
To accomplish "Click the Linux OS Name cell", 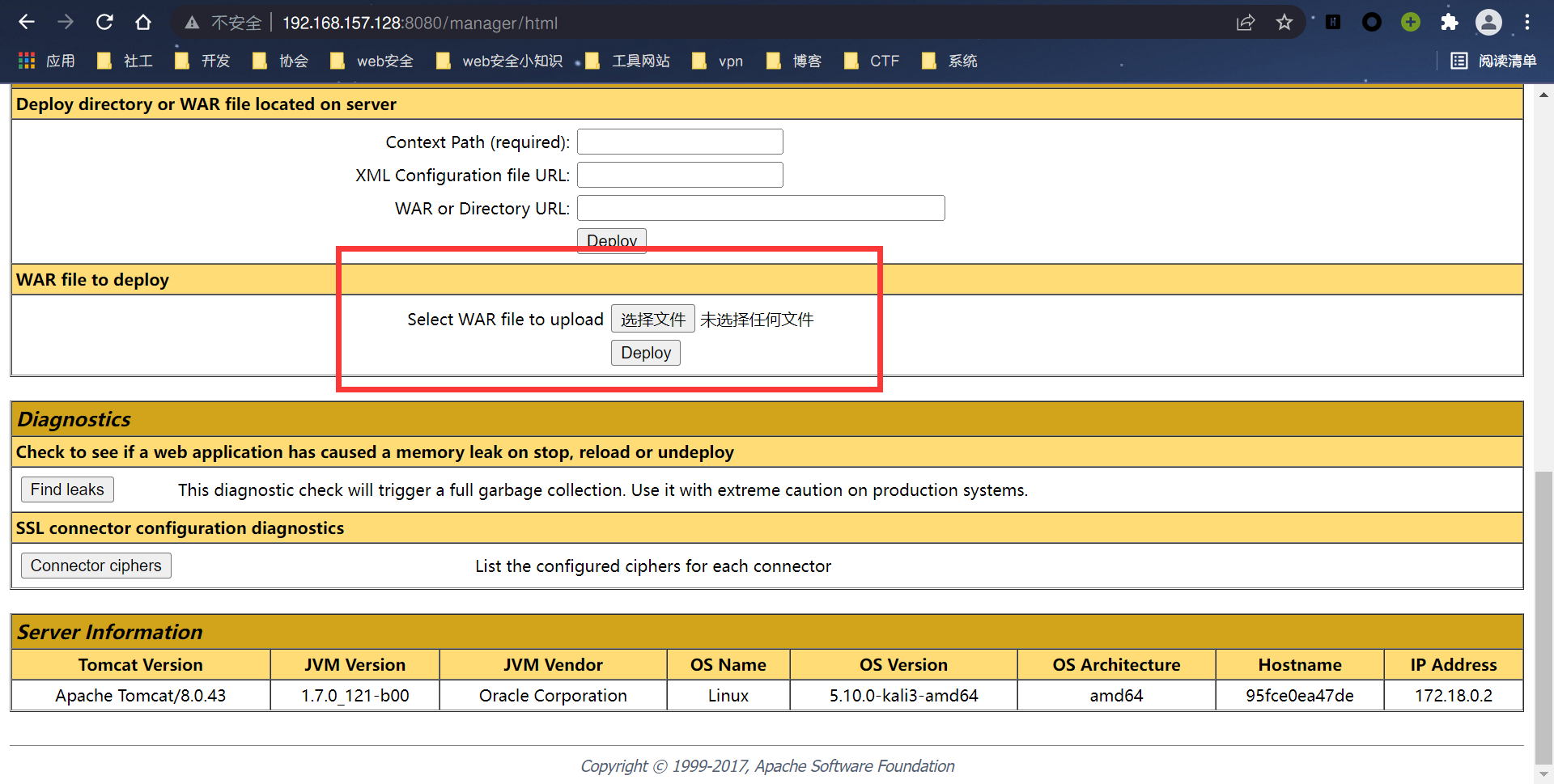I will (x=728, y=696).
